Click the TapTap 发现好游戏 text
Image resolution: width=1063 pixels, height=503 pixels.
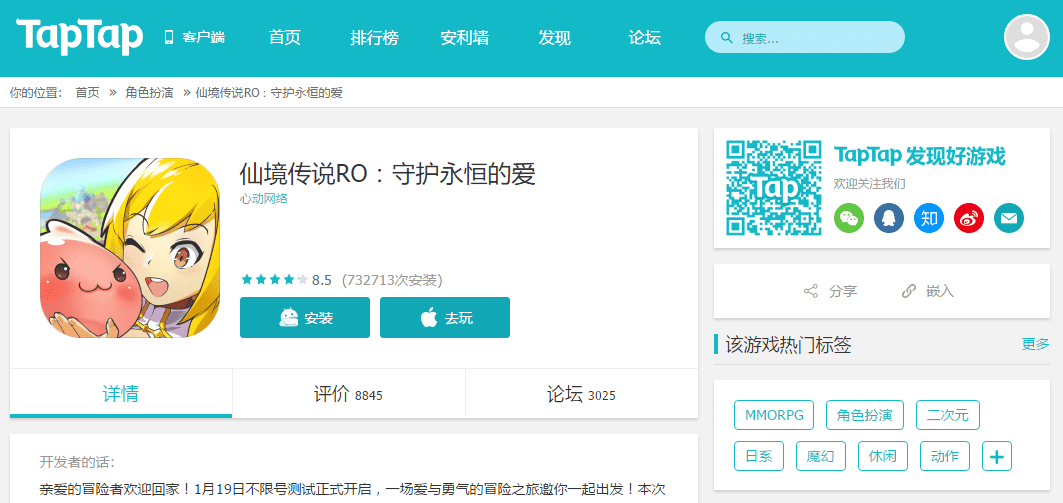919,156
